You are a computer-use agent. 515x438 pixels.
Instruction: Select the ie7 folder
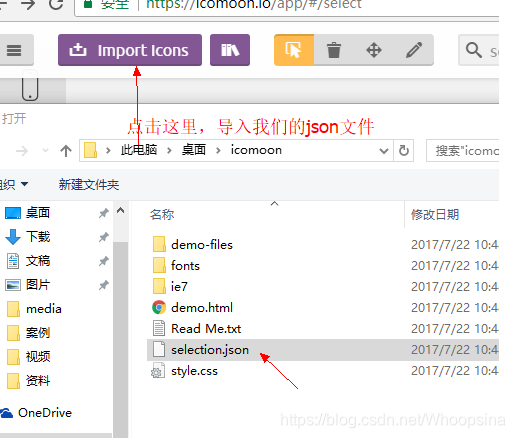click(x=179, y=287)
